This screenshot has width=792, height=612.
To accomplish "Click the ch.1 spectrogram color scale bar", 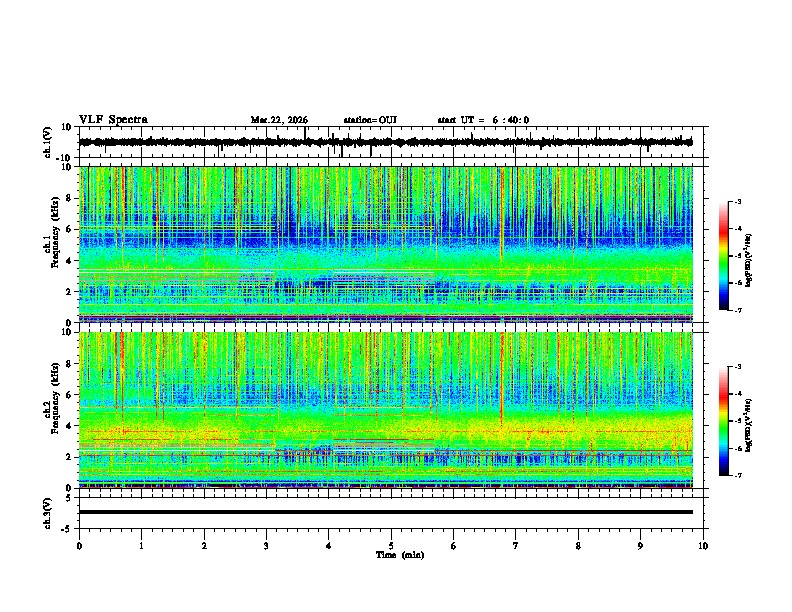I will [724, 256].
